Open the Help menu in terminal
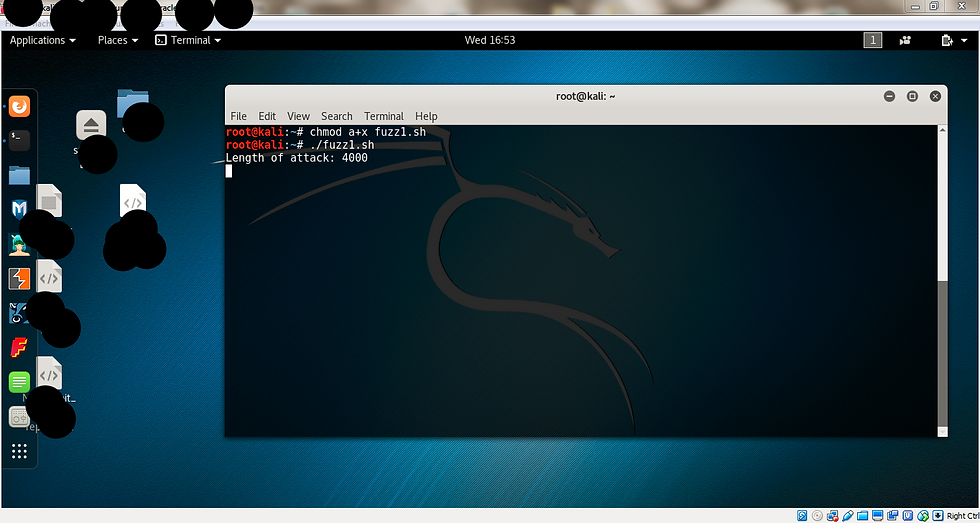 coord(426,116)
